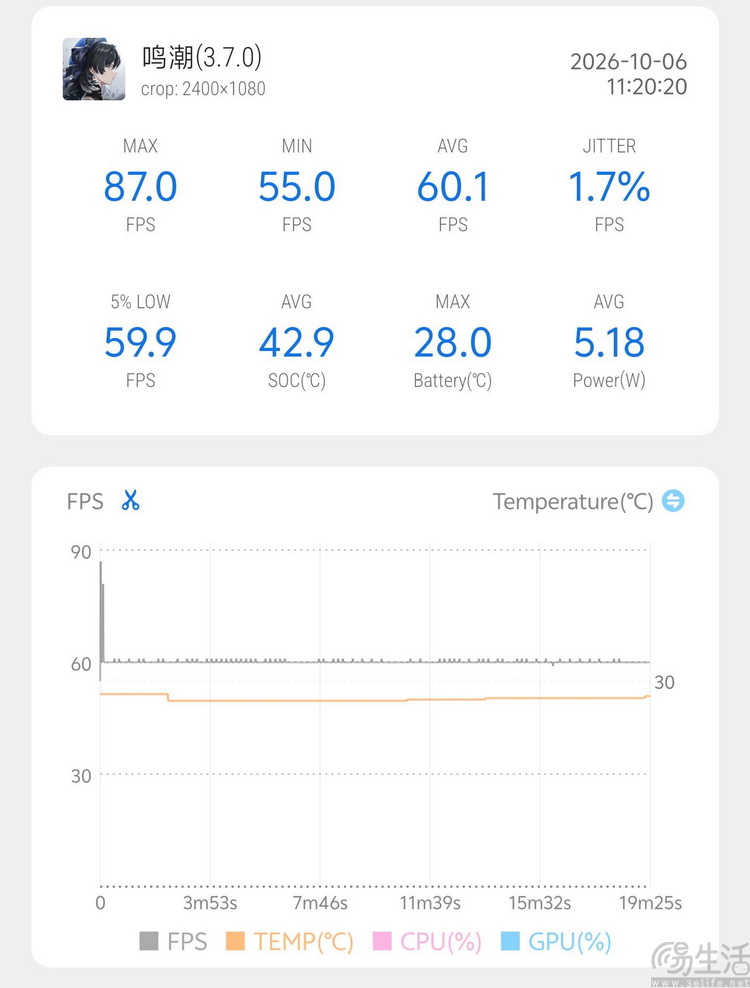Image resolution: width=750 pixels, height=988 pixels.
Task: Click the 7m46s time marker on chart
Action: pos(320,903)
